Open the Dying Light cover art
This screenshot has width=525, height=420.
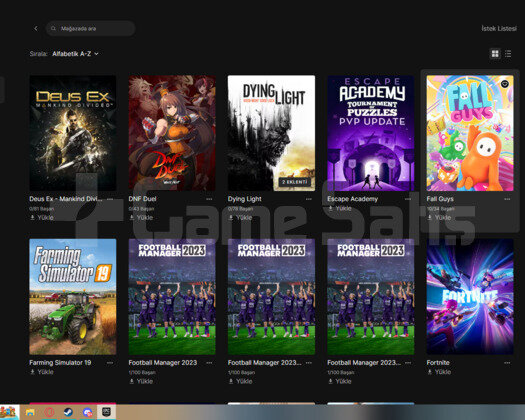[x=271, y=133]
